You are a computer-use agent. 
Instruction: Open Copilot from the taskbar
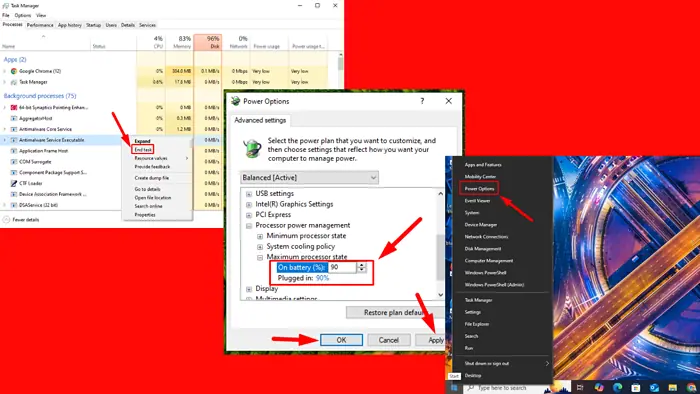[599, 387]
